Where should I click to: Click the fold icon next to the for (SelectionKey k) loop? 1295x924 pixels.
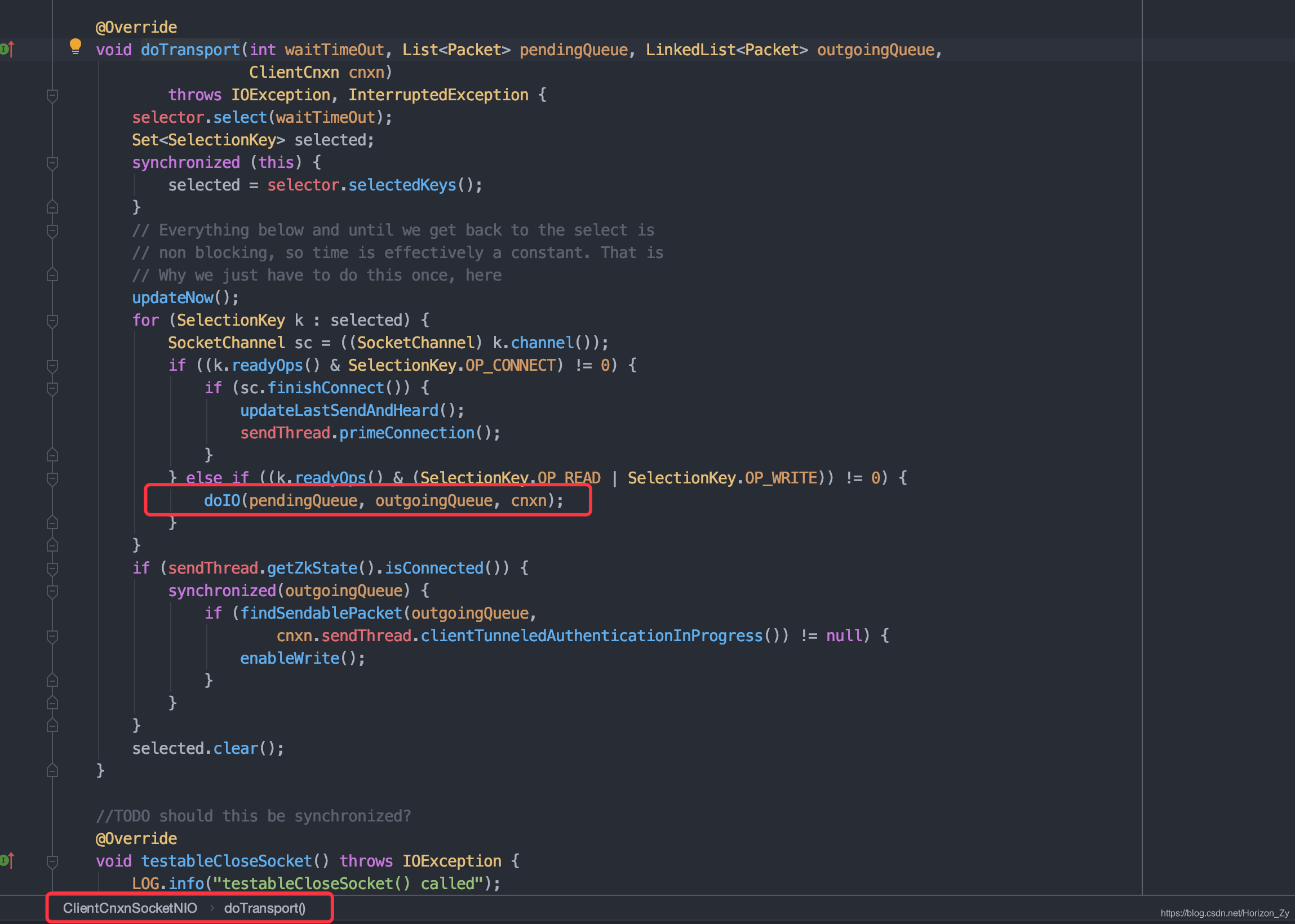click(52, 321)
